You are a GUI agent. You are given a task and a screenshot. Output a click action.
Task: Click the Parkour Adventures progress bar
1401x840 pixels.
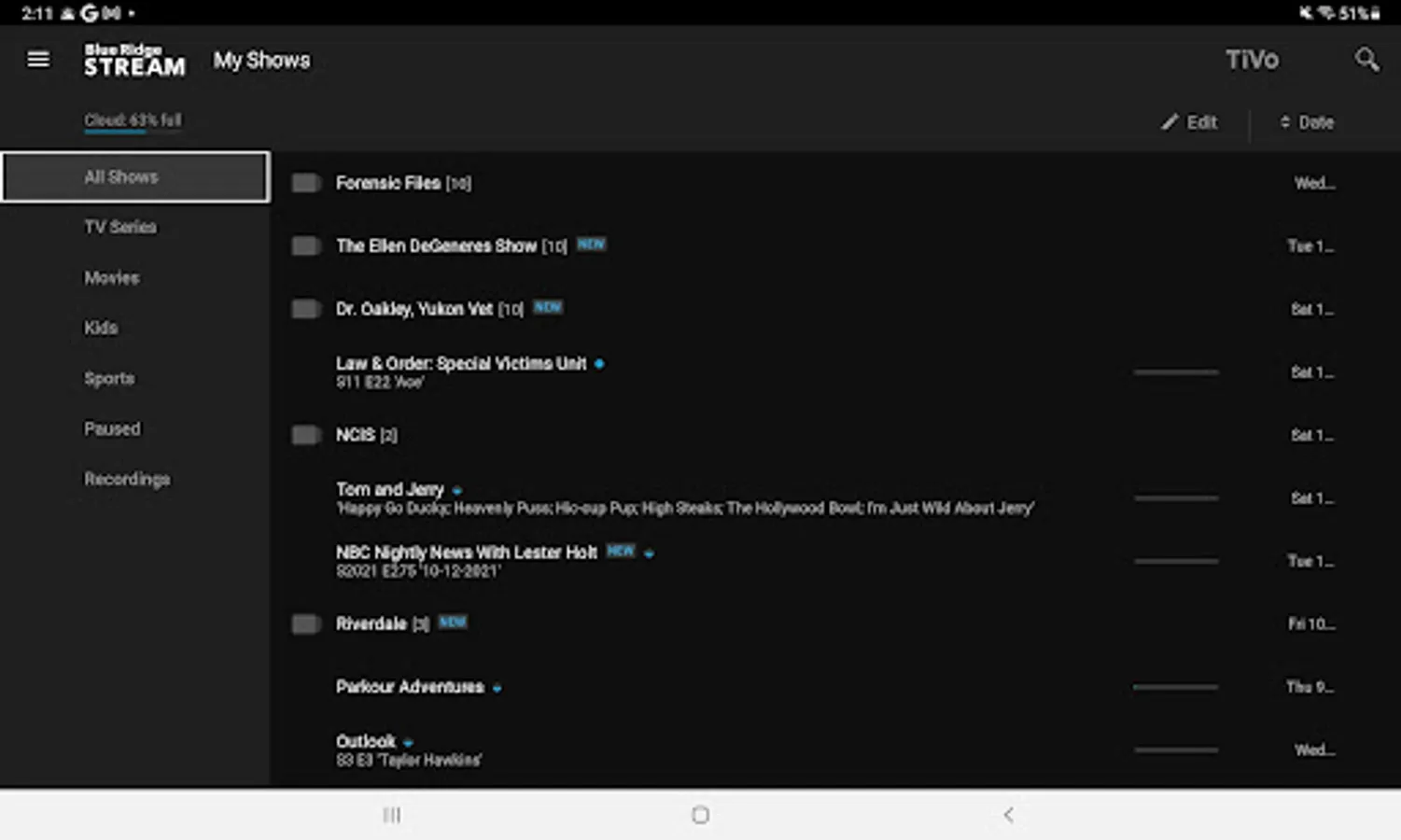pyautogui.click(x=1176, y=687)
